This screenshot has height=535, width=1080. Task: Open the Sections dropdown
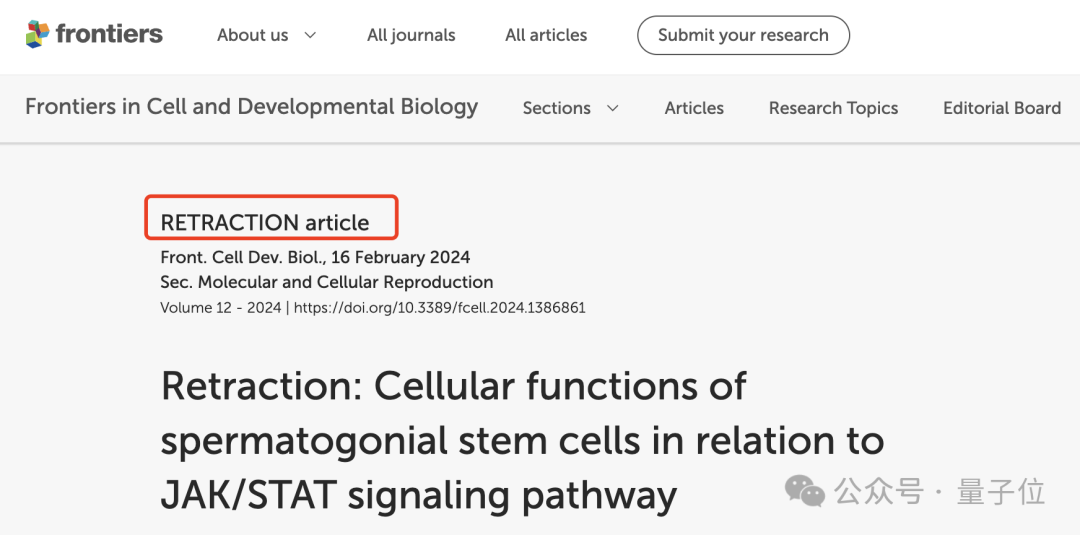(557, 108)
